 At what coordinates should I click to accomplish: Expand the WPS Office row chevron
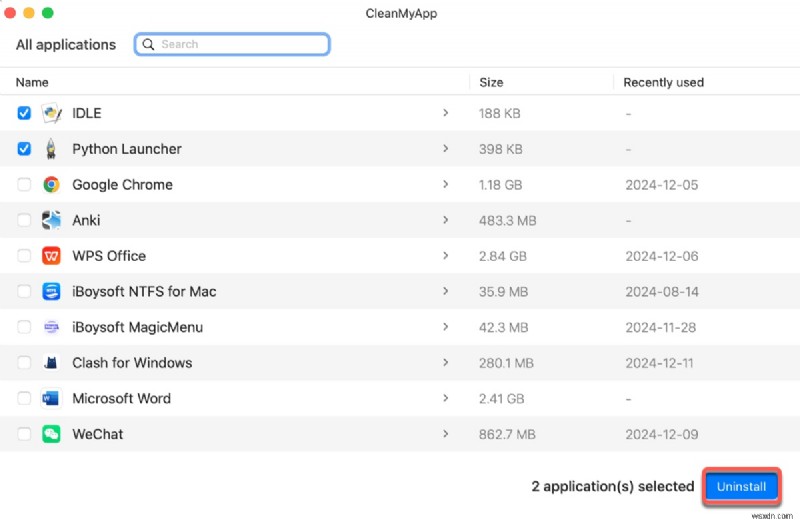click(x=445, y=256)
